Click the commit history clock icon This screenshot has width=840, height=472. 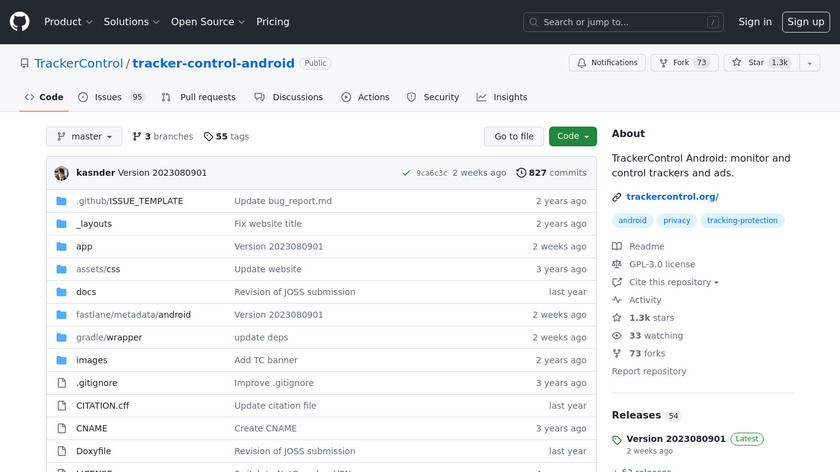[521, 173]
